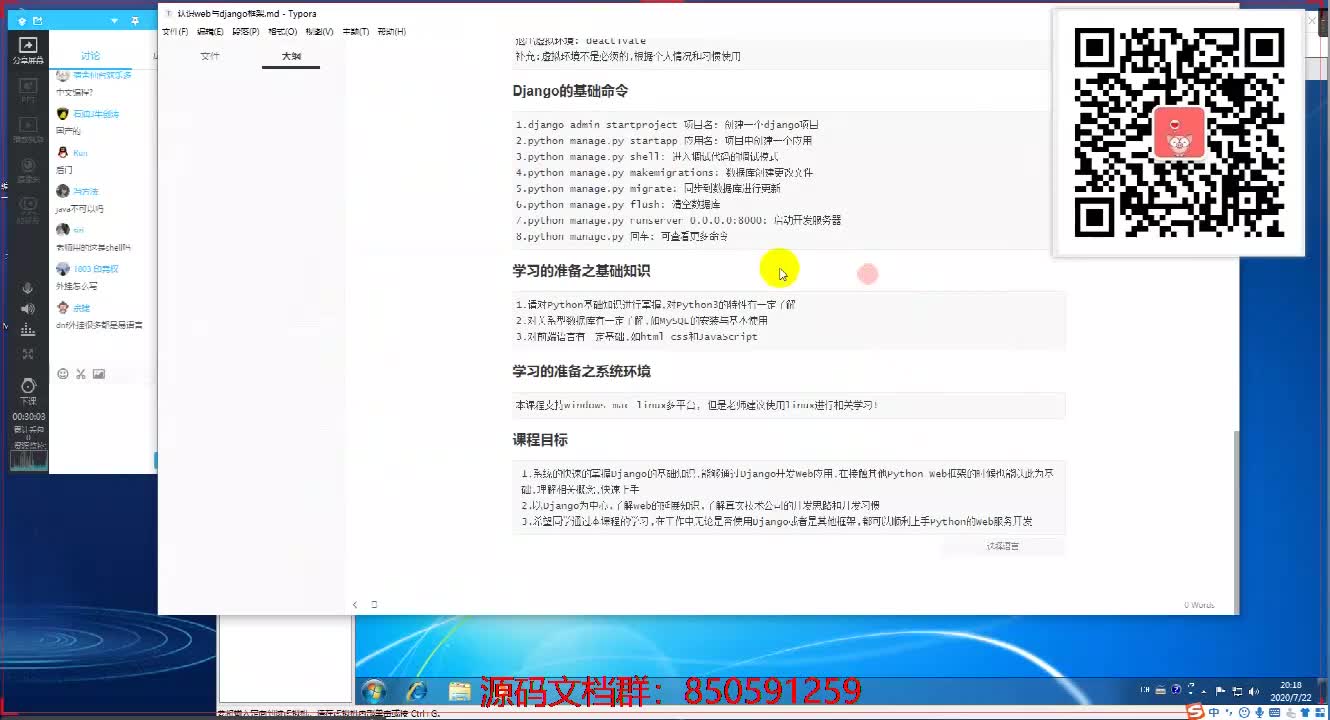Click user name Kun in chat list
The width and height of the screenshot is (1330, 720).
(80, 153)
